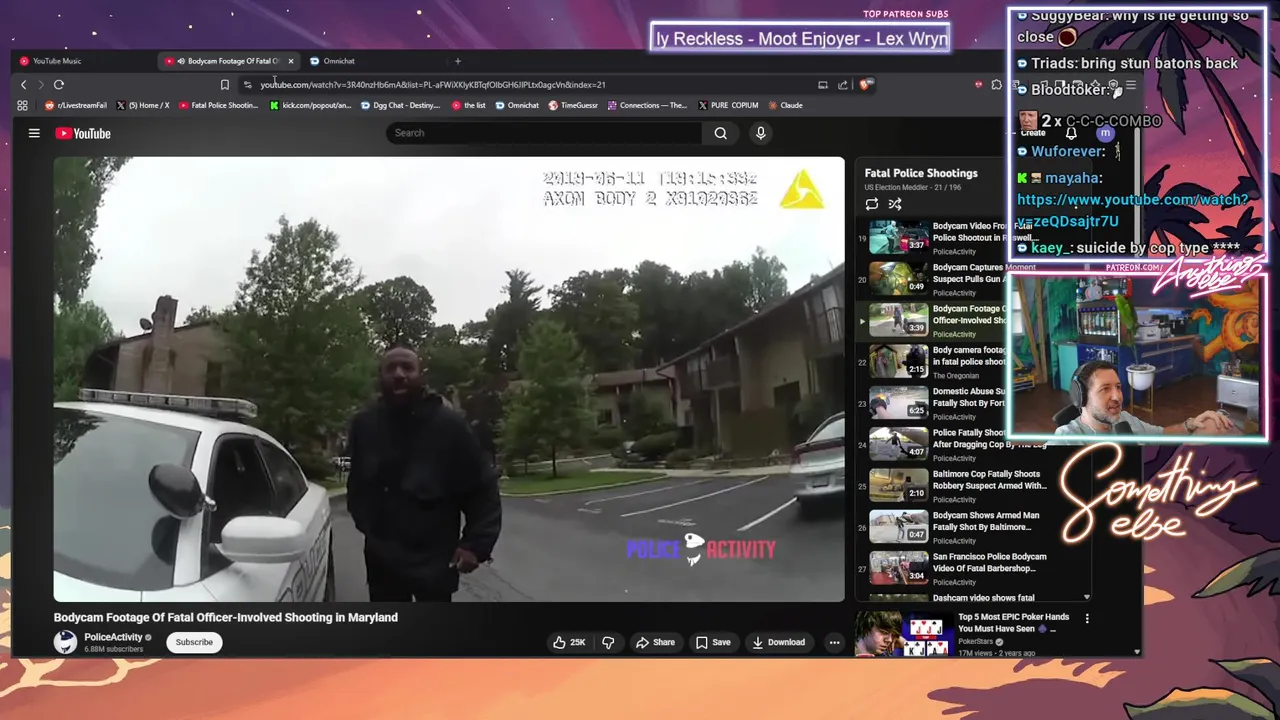Bookmark this page using bookmark icon

point(225,85)
